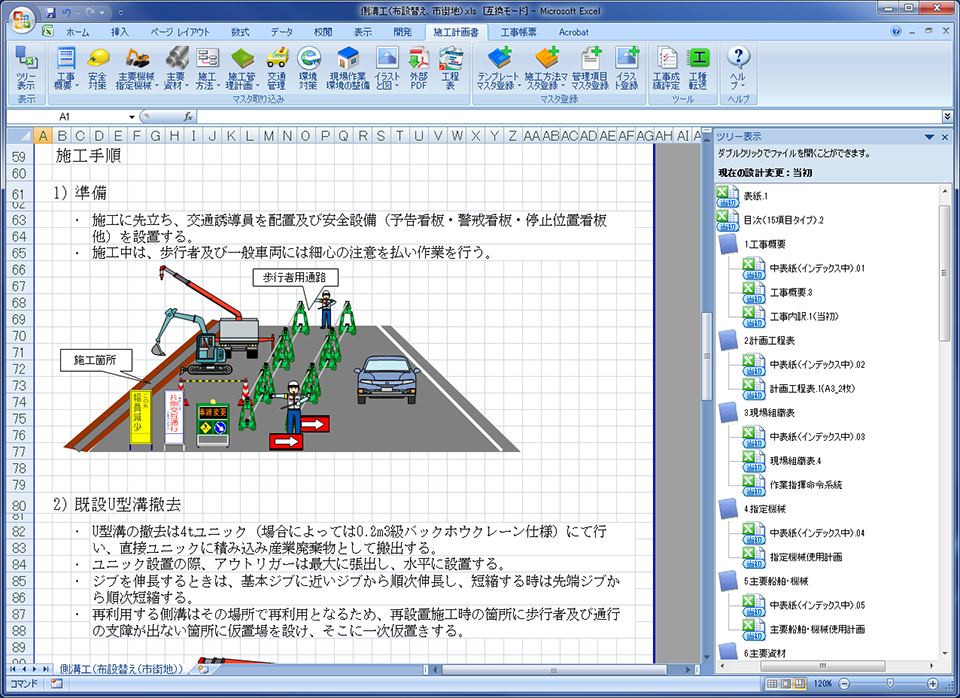Click the zoom slider in status bar
Image resolution: width=960 pixels, height=698 pixels.
click(x=890, y=683)
